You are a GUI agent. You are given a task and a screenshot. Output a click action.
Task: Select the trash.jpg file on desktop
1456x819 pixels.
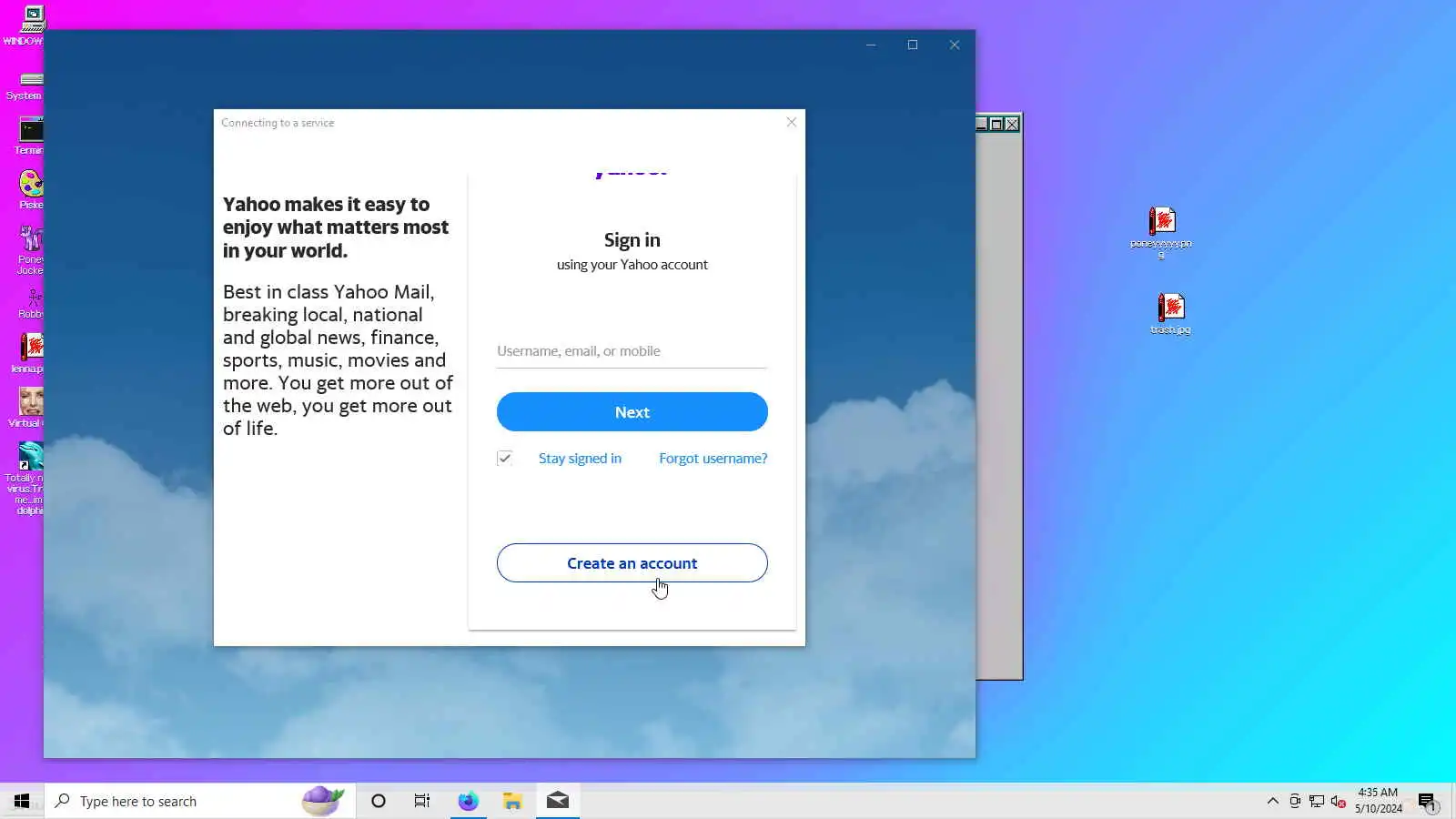click(1170, 314)
